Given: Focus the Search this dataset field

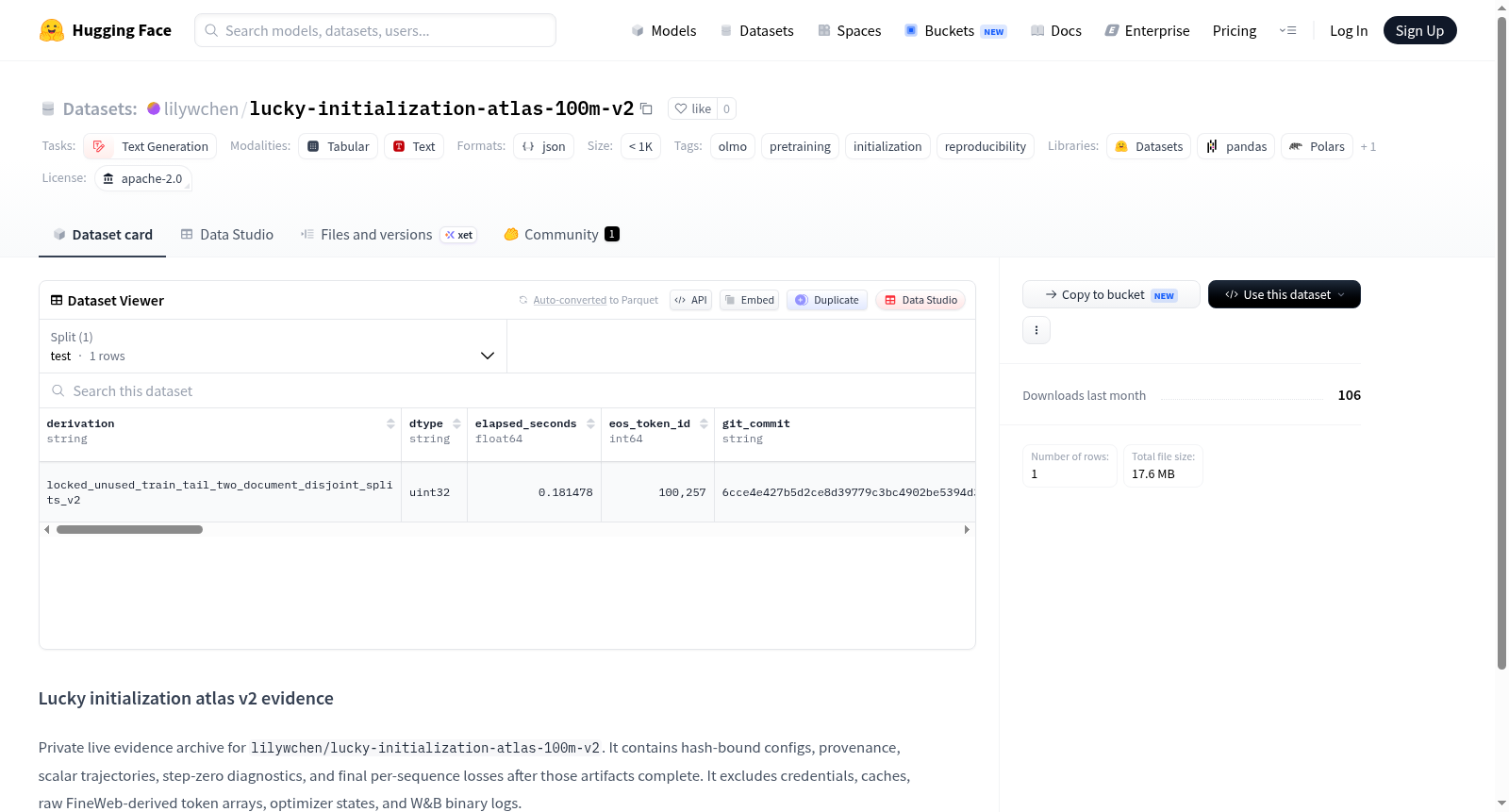Looking at the screenshot, I should pos(507,390).
